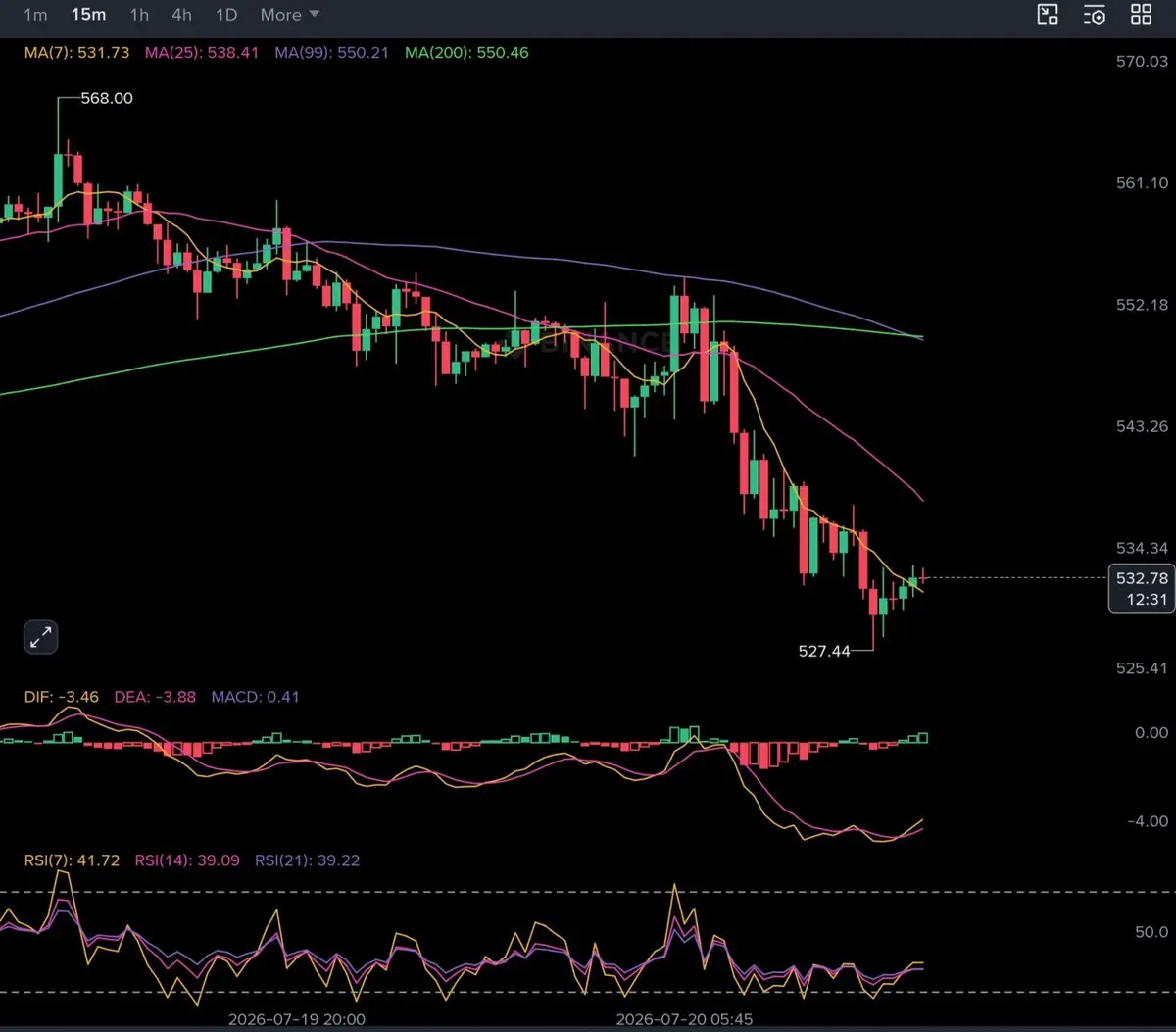Click the MACD -4.00 axis label
This screenshot has width=1176, height=1032.
pyautogui.click(x=1149, y=821)
